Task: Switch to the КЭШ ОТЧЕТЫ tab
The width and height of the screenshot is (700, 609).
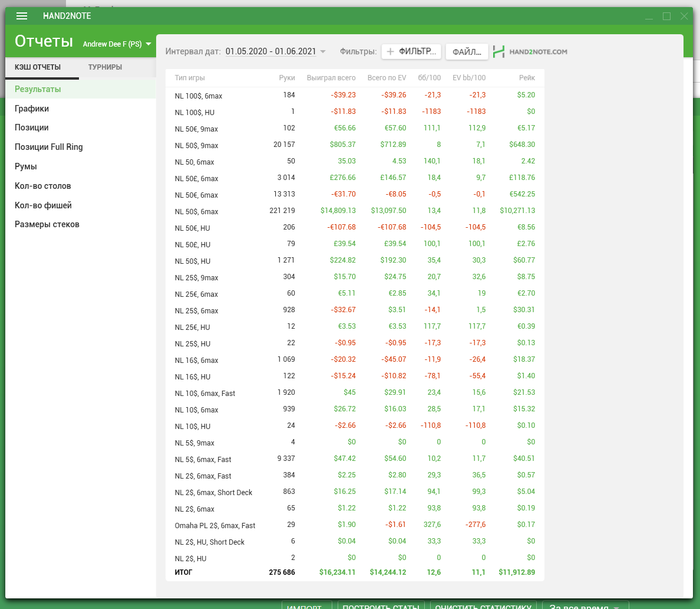Action: 38,67
